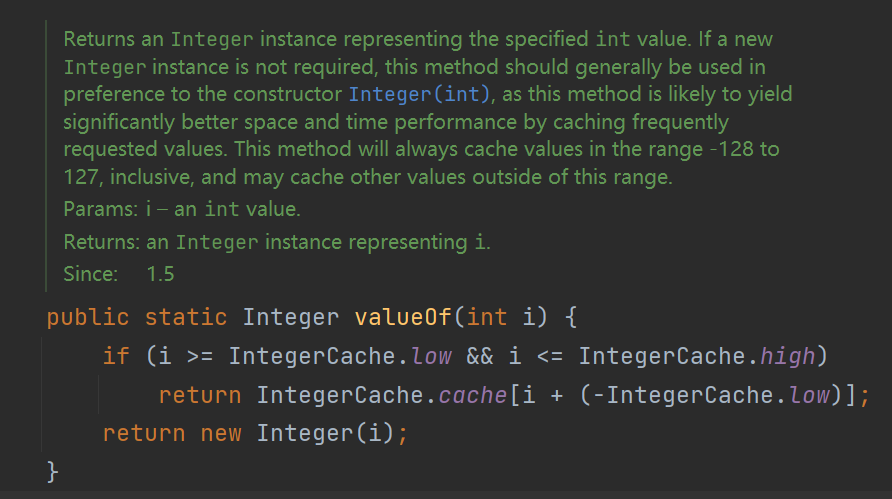The width and height of the screenshot is (892, 499).
Task: Click the Since 1.5 version text
Action: point(160,273)
